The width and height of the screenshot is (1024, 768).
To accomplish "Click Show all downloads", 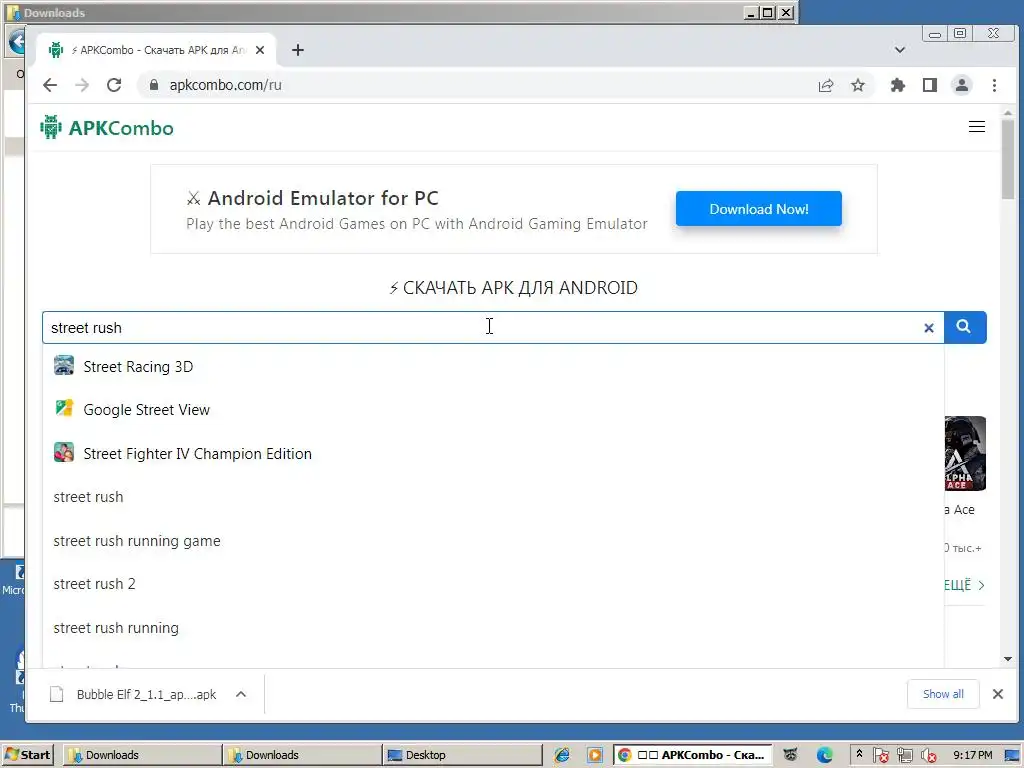I will pyautogui.click(x=943, y=694).
